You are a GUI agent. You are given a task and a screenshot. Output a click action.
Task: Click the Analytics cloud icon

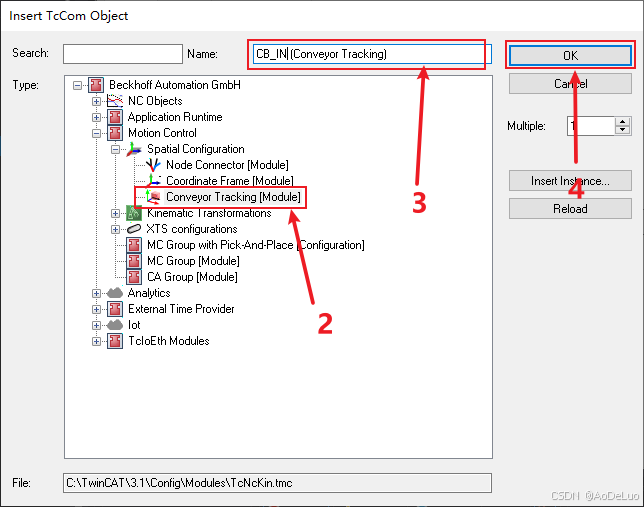[115, 293]
